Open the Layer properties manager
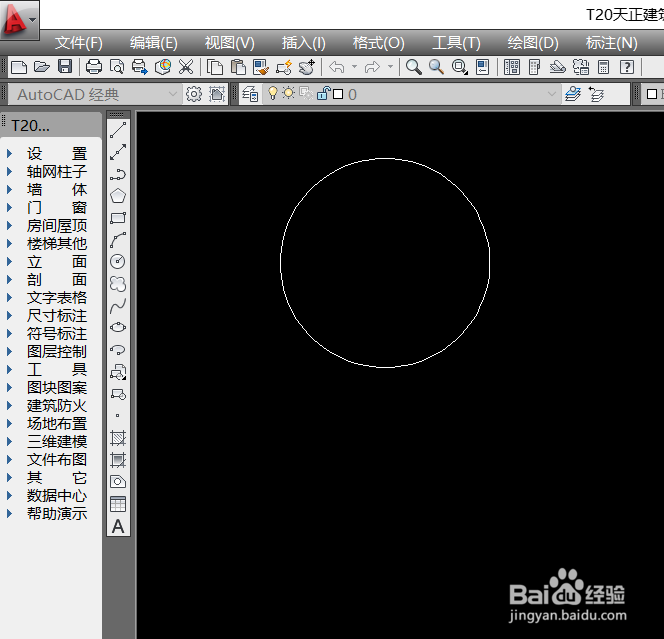The image size is (664, 639). pyautogui.click(x=250, y=94)
